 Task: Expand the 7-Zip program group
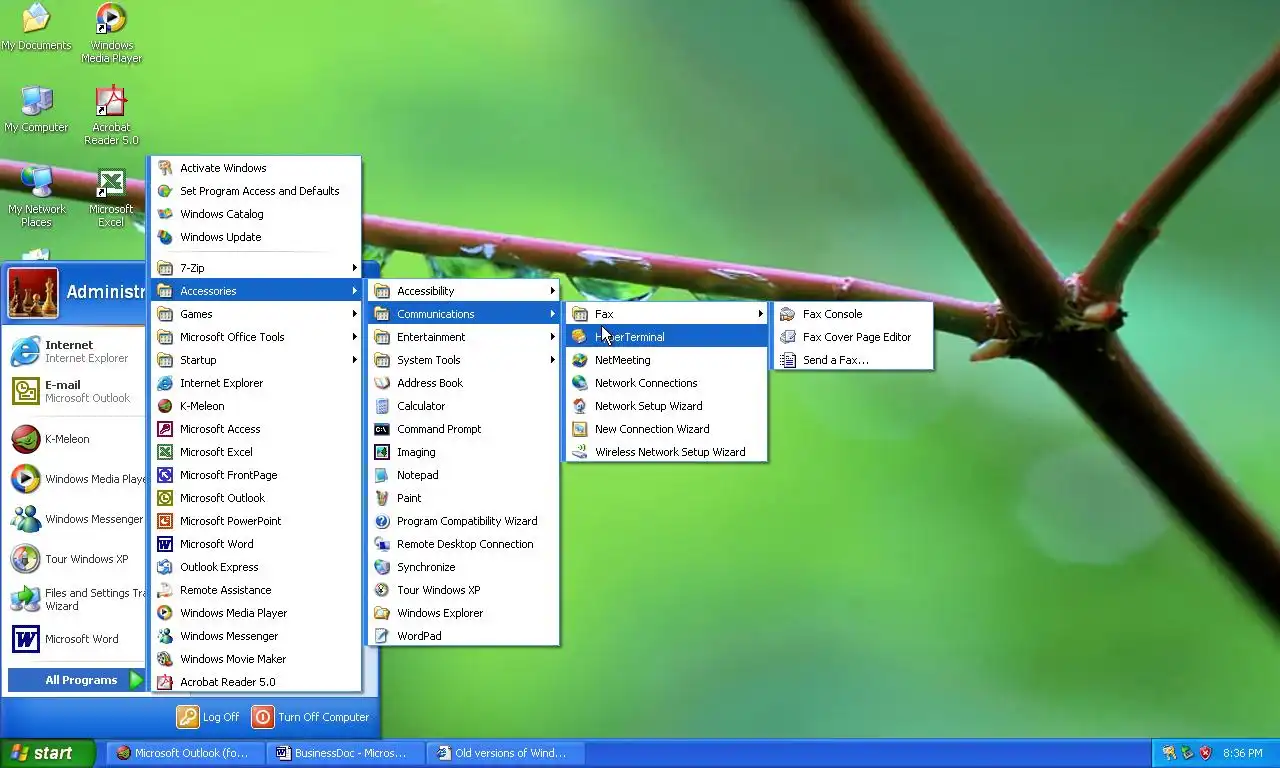tap(256, 268)
